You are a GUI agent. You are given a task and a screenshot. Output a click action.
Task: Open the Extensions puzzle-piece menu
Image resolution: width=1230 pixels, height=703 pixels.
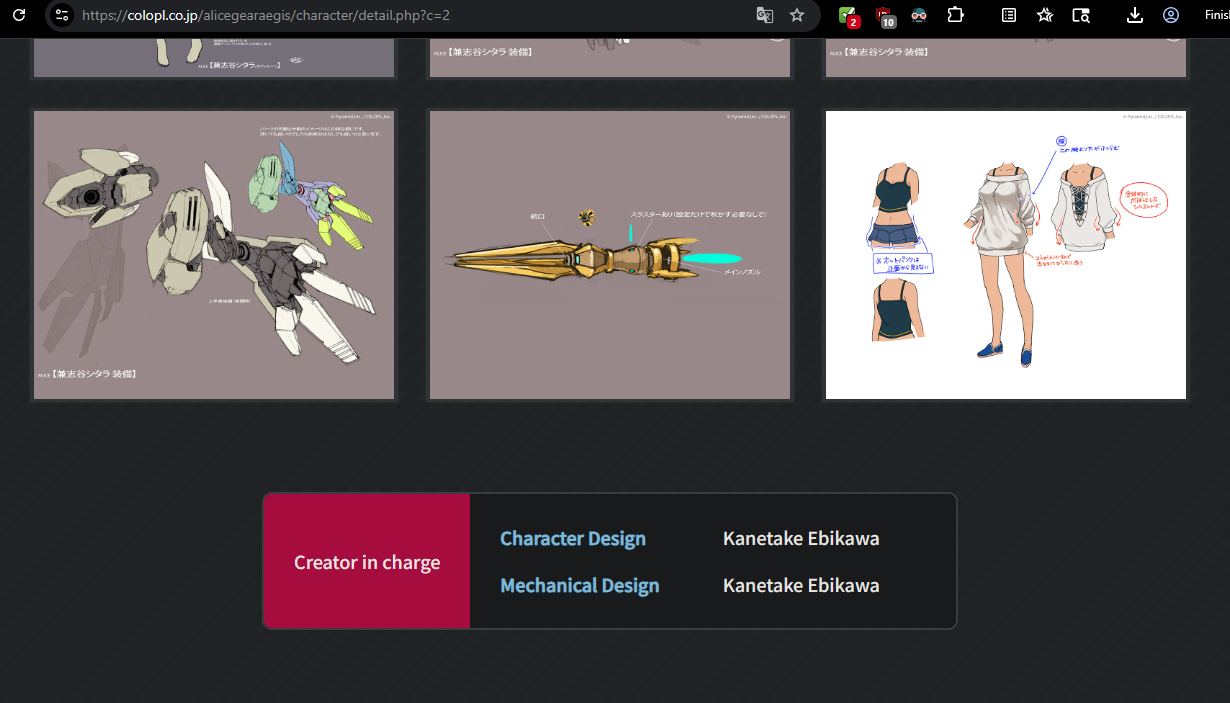956,15
